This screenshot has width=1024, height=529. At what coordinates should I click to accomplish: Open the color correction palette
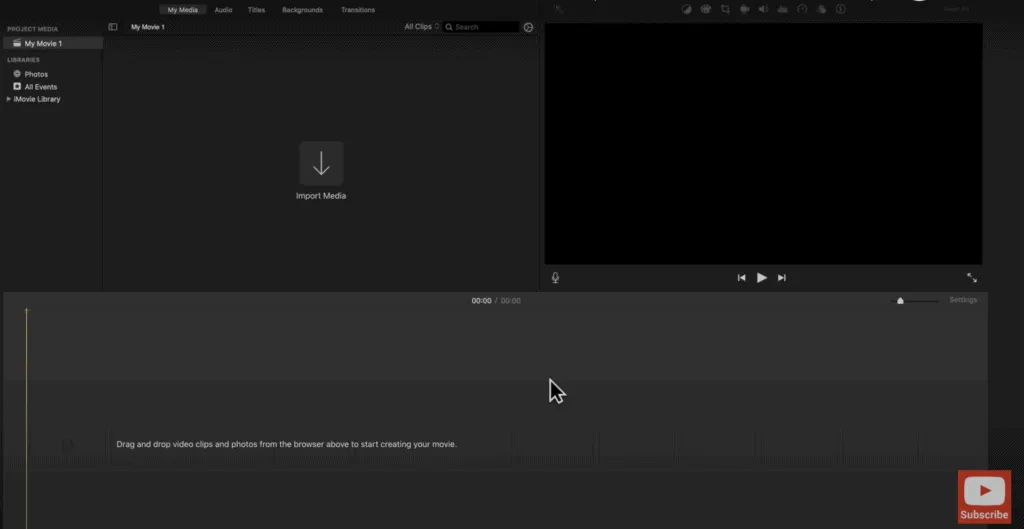(706, 9)
